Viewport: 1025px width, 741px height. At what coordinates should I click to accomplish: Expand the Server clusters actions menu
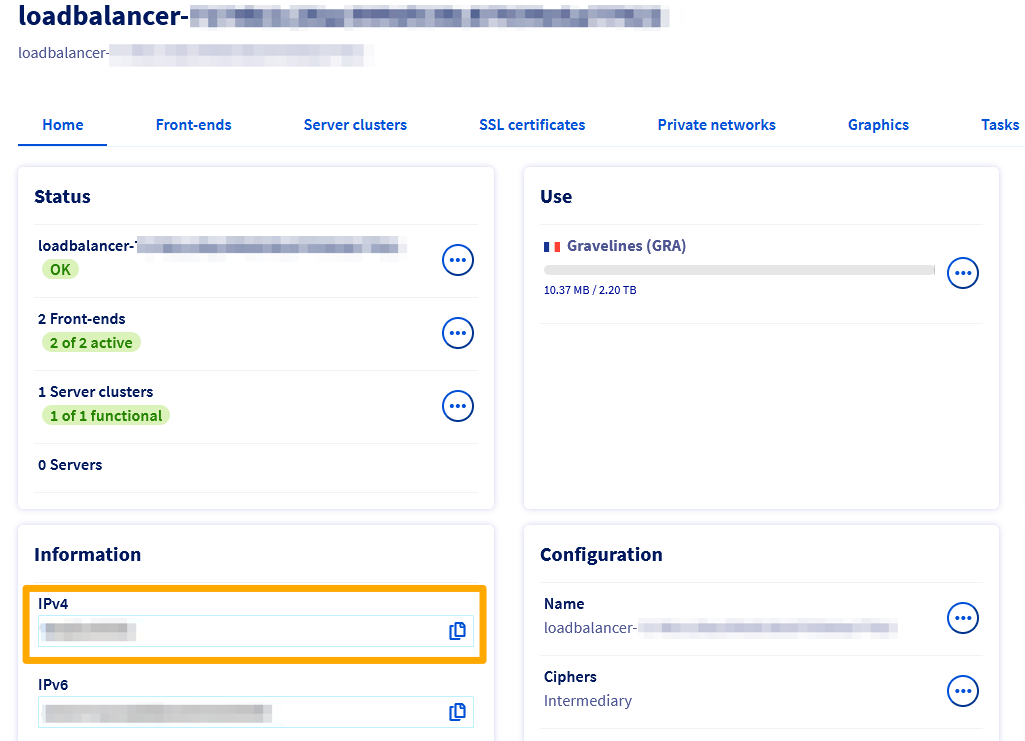coord(458,406)
